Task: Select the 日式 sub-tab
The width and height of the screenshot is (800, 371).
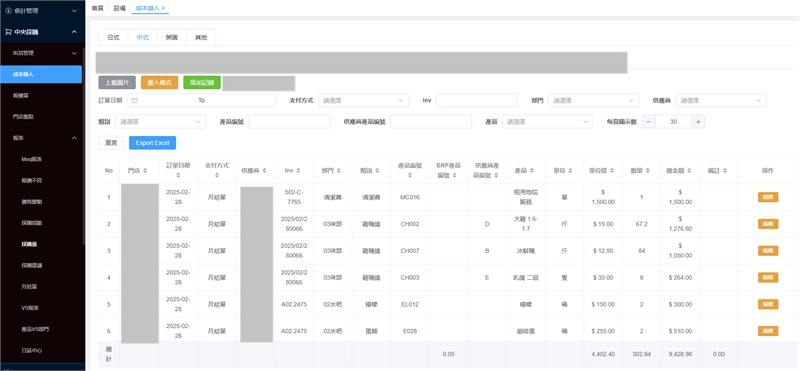Action: 113,37
